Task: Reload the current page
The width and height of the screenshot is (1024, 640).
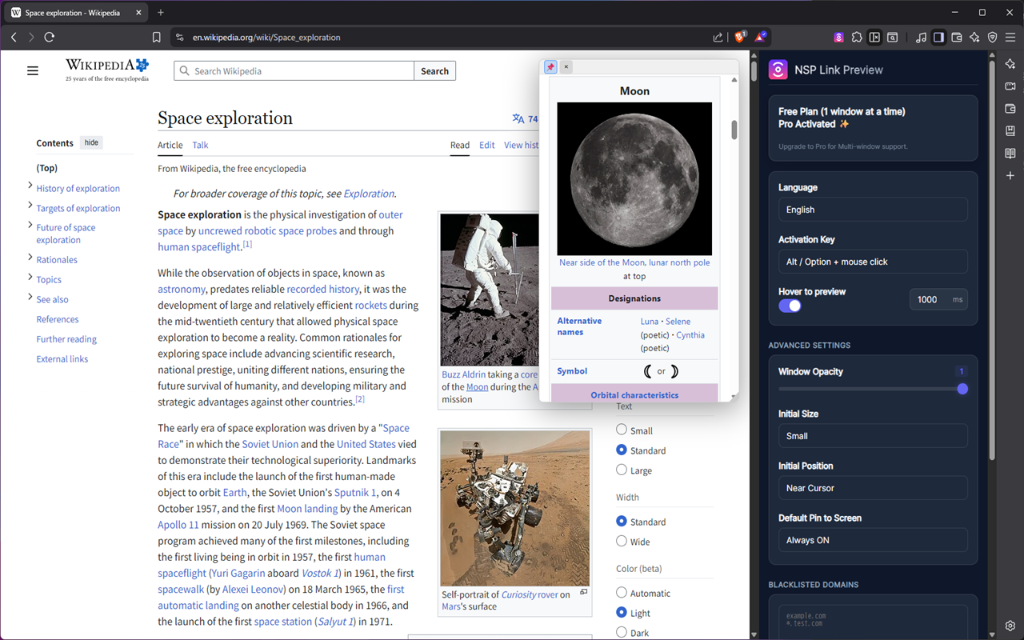Action: pyautogui.click(x=49, y=37)
